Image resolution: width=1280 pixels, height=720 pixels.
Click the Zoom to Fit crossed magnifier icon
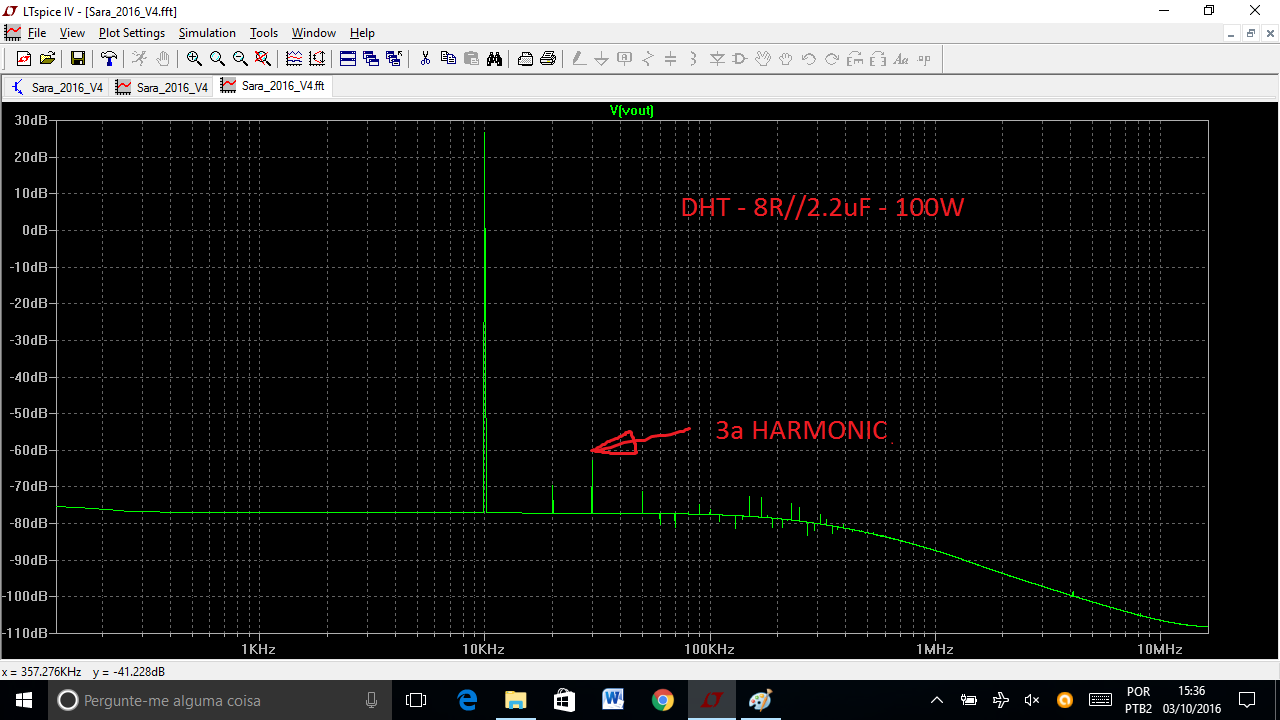pyautogui.click(x=263, y=59)
